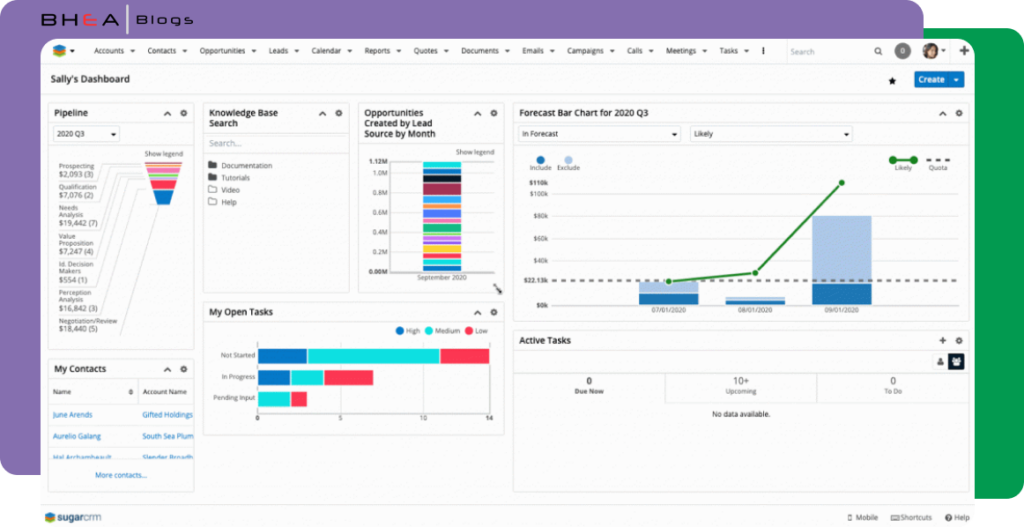Click the plus quick-create icon in top bar

click(964, 51)
